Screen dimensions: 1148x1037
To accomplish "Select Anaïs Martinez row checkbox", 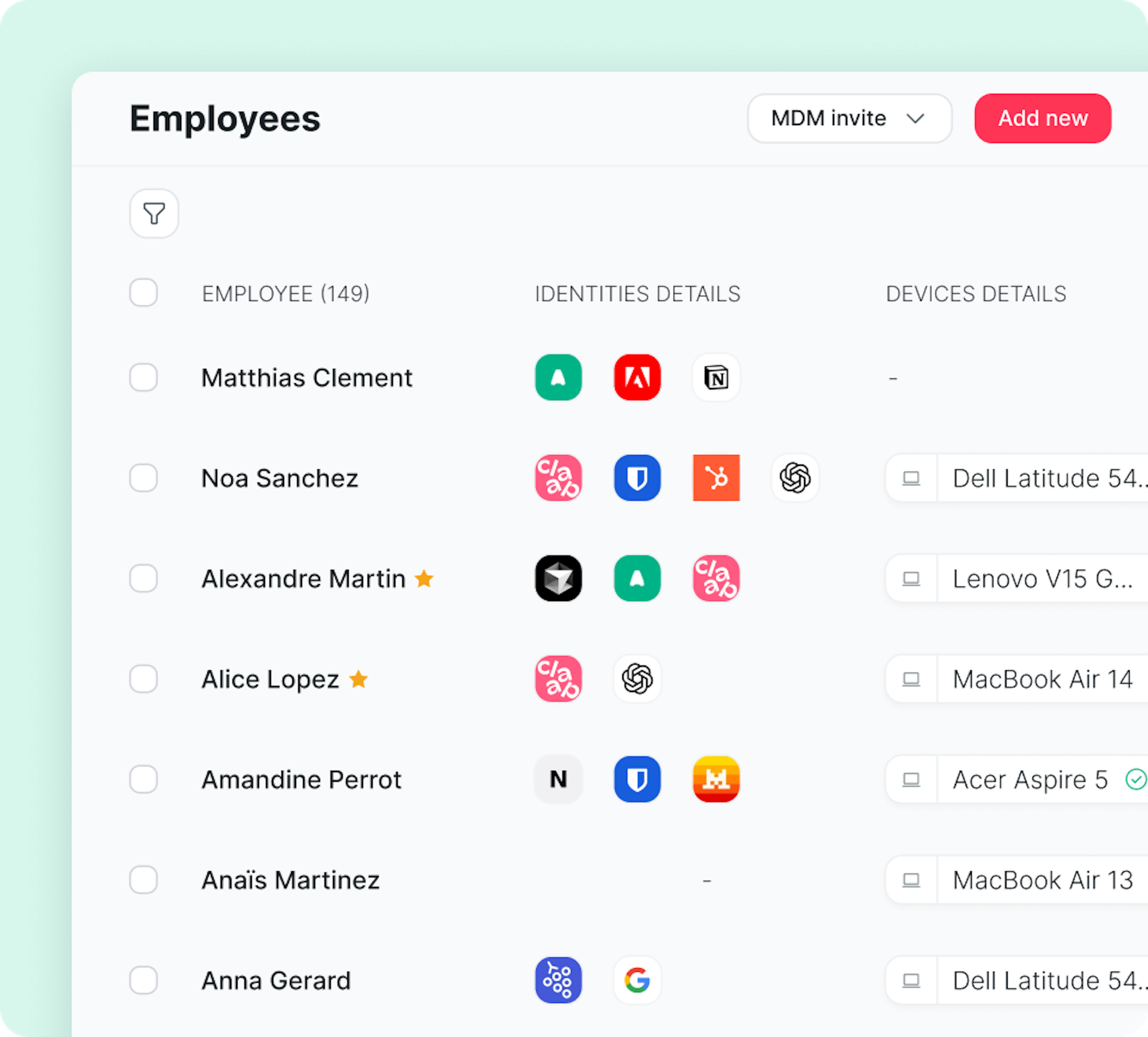I will pyautogui.click(x=143, y=880).
